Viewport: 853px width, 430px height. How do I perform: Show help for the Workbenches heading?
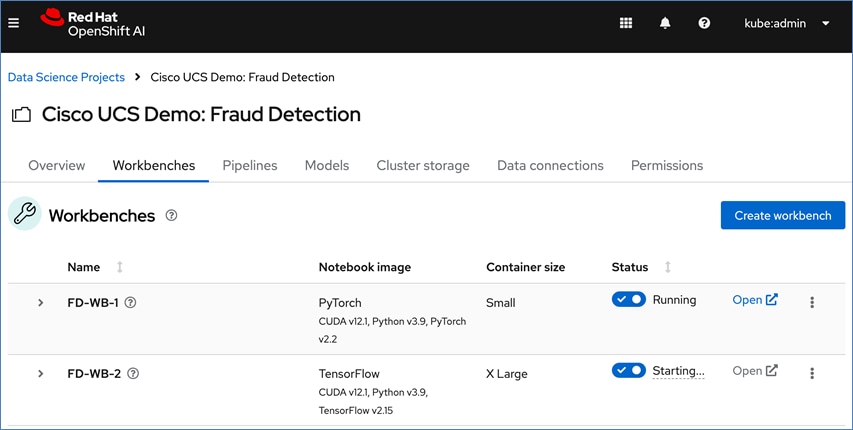click(171, 216)
